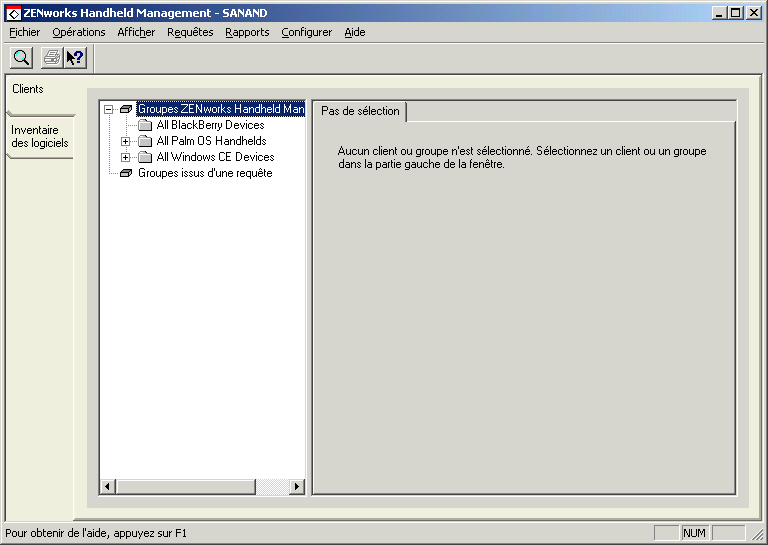Minimize the ZENworks Handheld Management window
768x545 pixels.
pos(719,13)
